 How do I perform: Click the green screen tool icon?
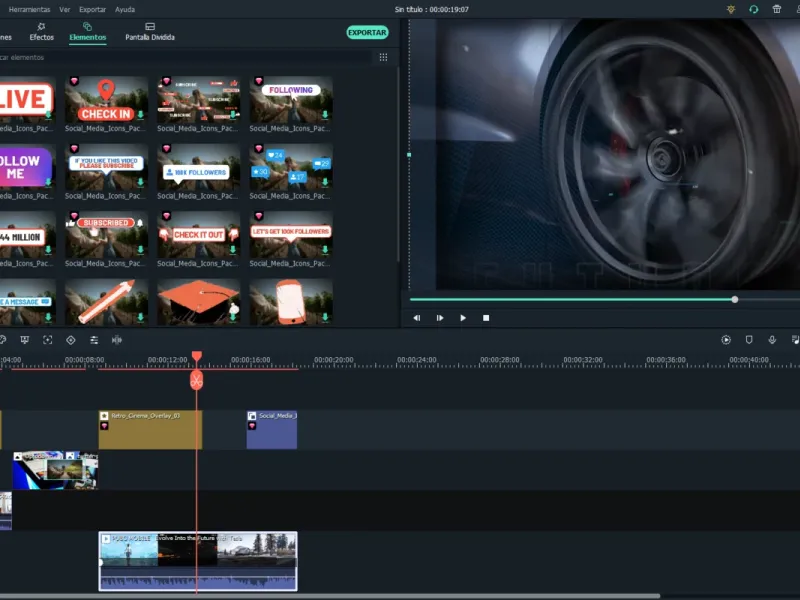pyautogui.click(x=24, y=340)
